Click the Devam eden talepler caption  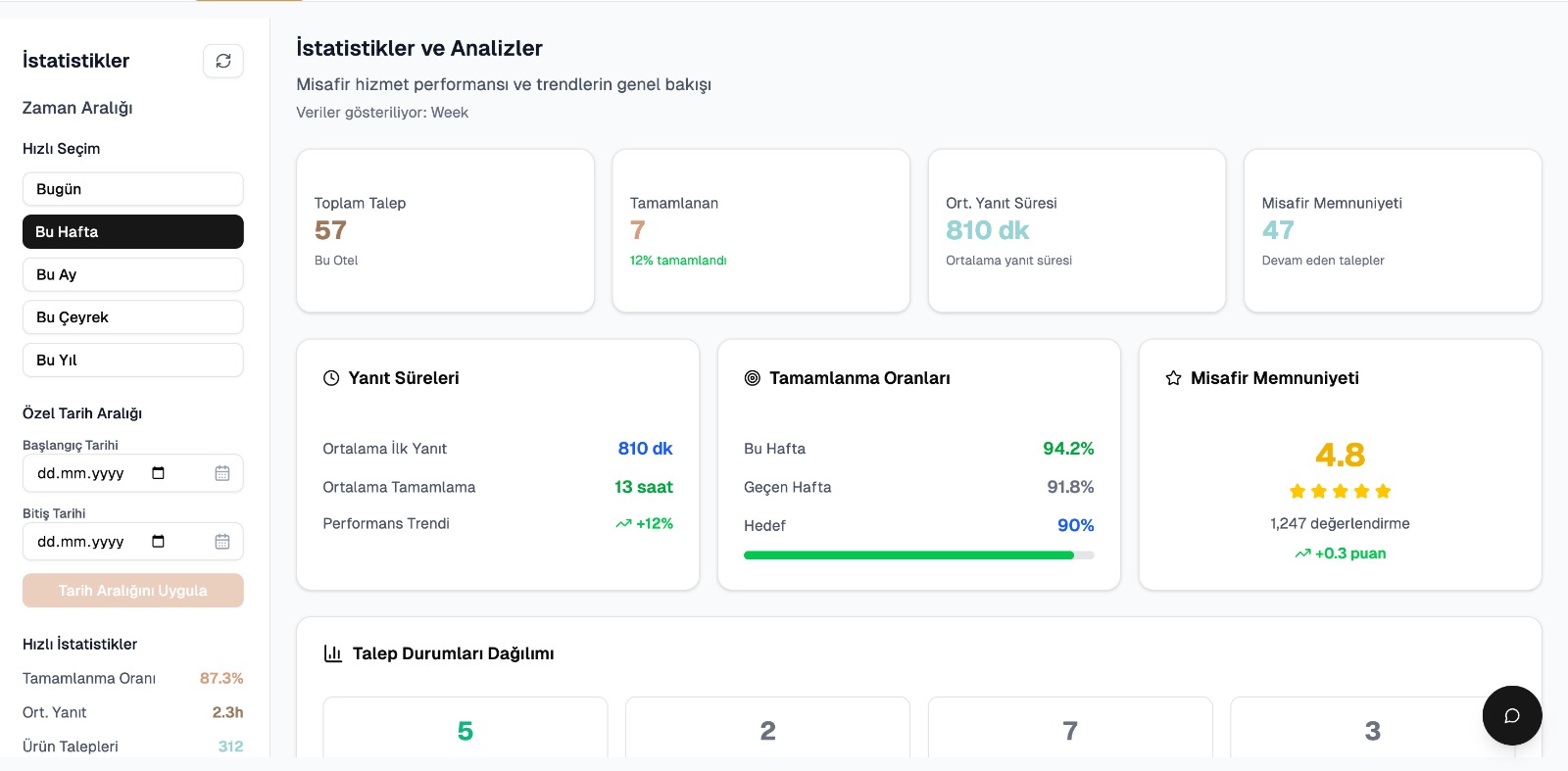[1323, 261]
